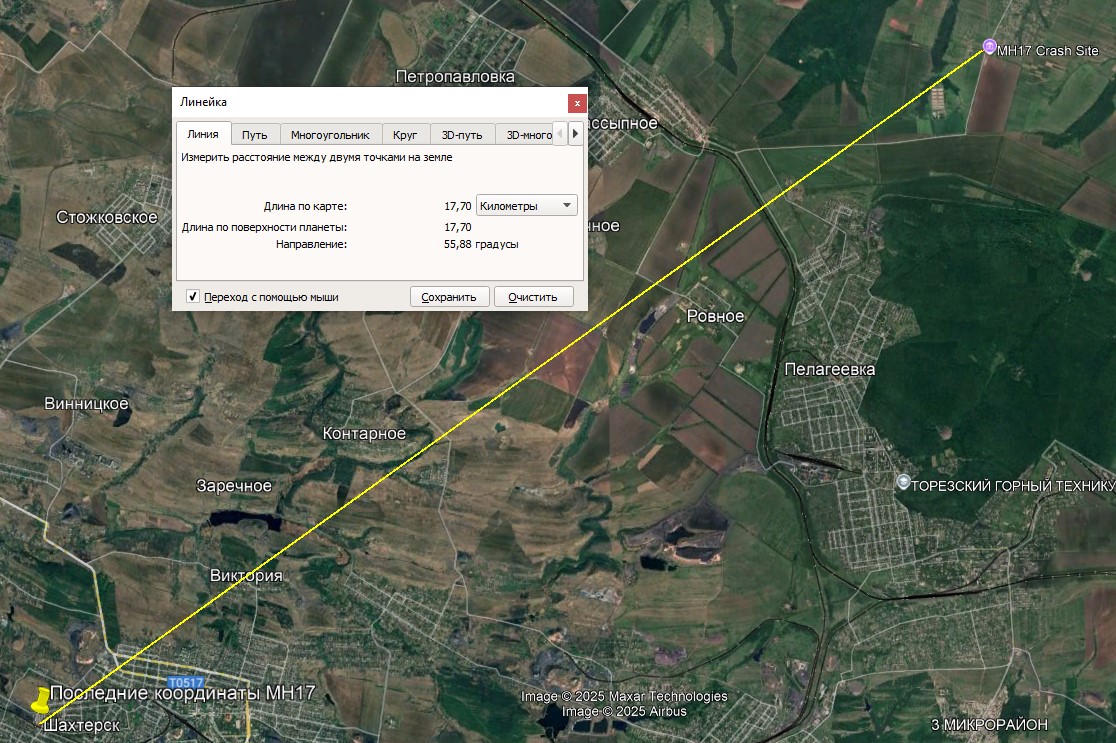This screenshot has height=743, width=1116.
Task: Open the Километры units dropdown
Action: (527, 205)
